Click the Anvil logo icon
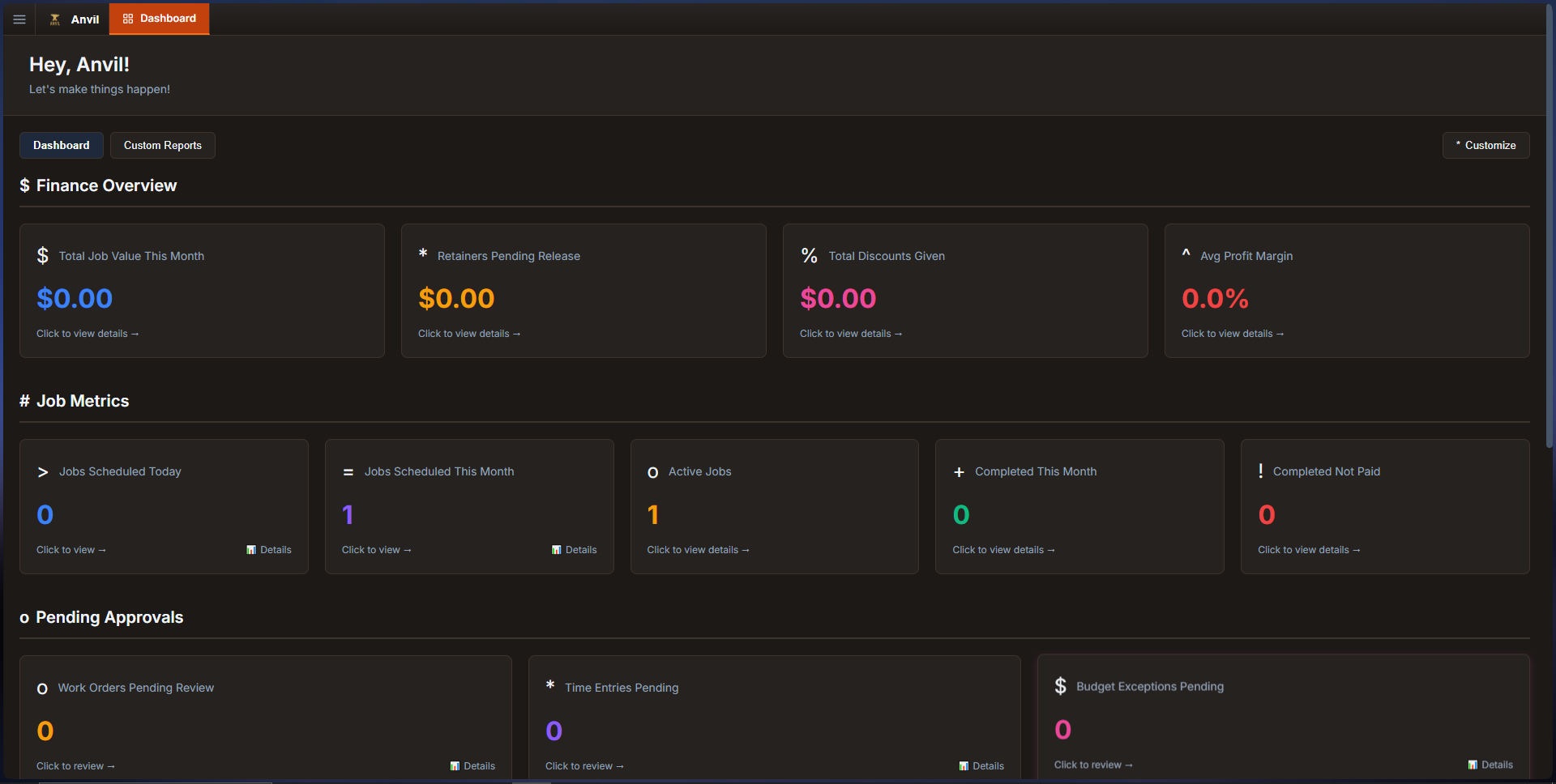The image size is (1556, 784). pyautogui.click(x=55, y=19)
